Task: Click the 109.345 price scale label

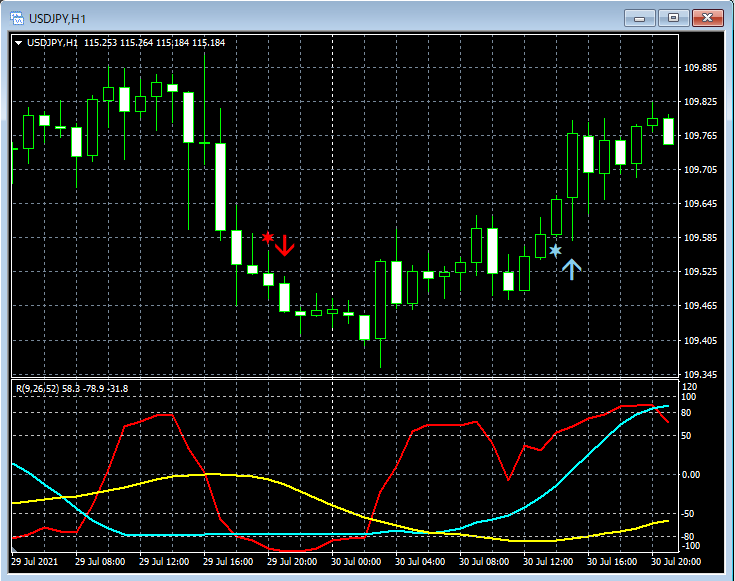Action: coord(700,374)
